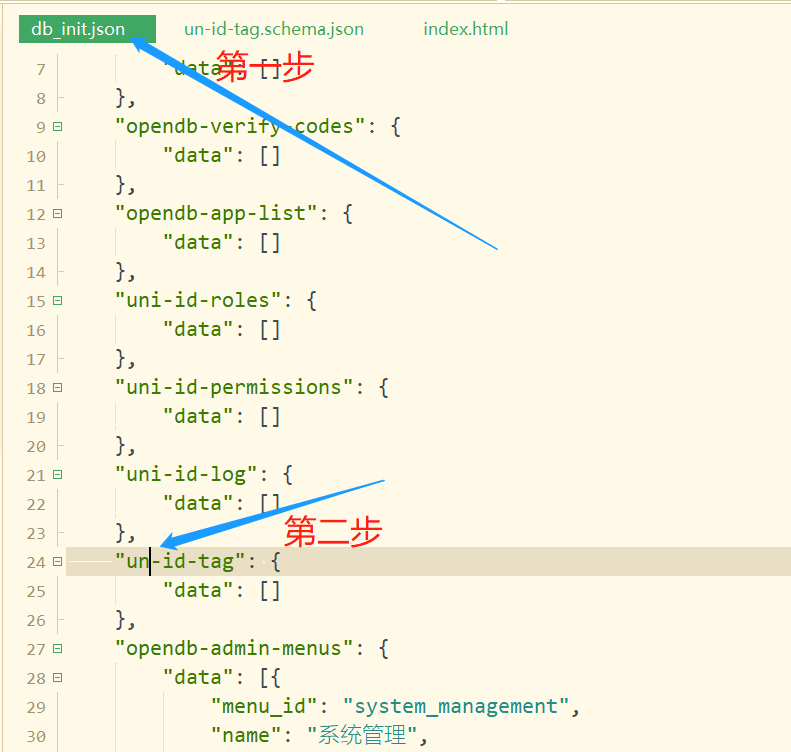Click the "uni-id-permissions" key text
This screenshot has width=791, height=752.
(x=234, y=388)
